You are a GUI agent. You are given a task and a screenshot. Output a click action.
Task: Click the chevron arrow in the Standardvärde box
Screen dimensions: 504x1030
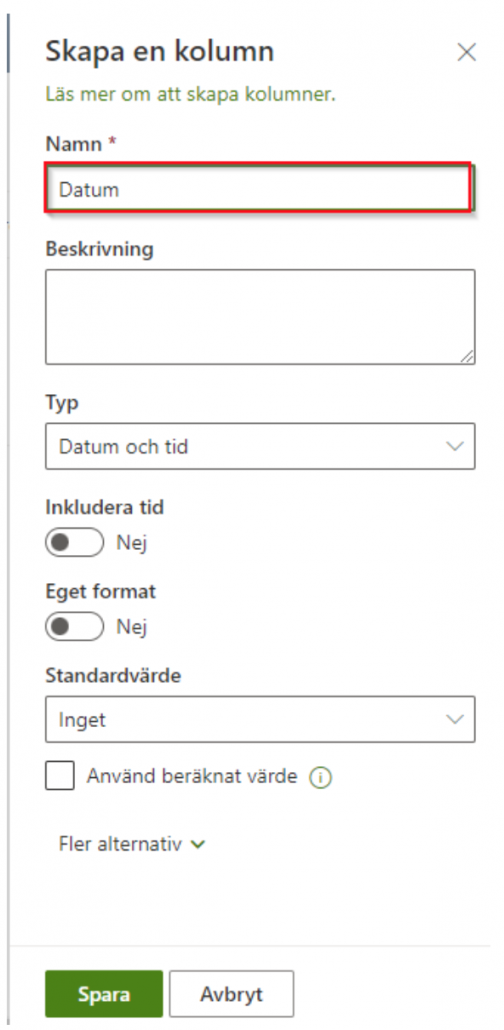click(455, 720)
